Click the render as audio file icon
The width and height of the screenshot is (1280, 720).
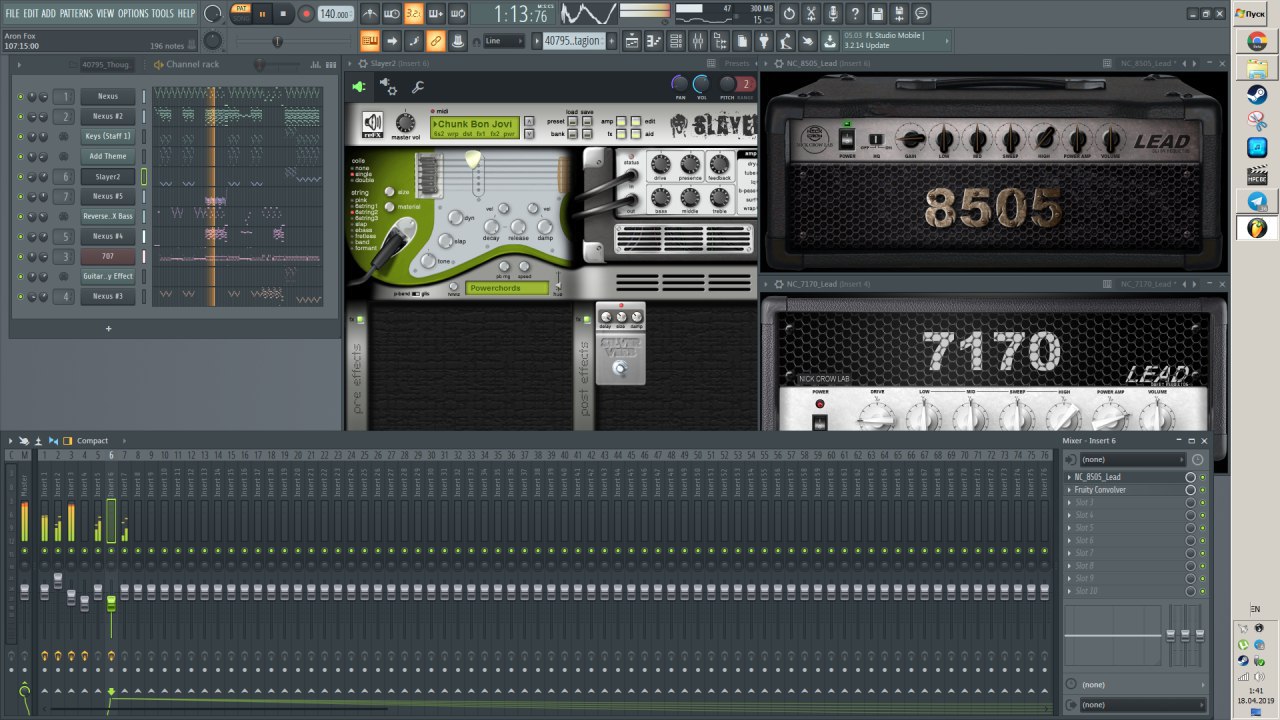[899, 14]
